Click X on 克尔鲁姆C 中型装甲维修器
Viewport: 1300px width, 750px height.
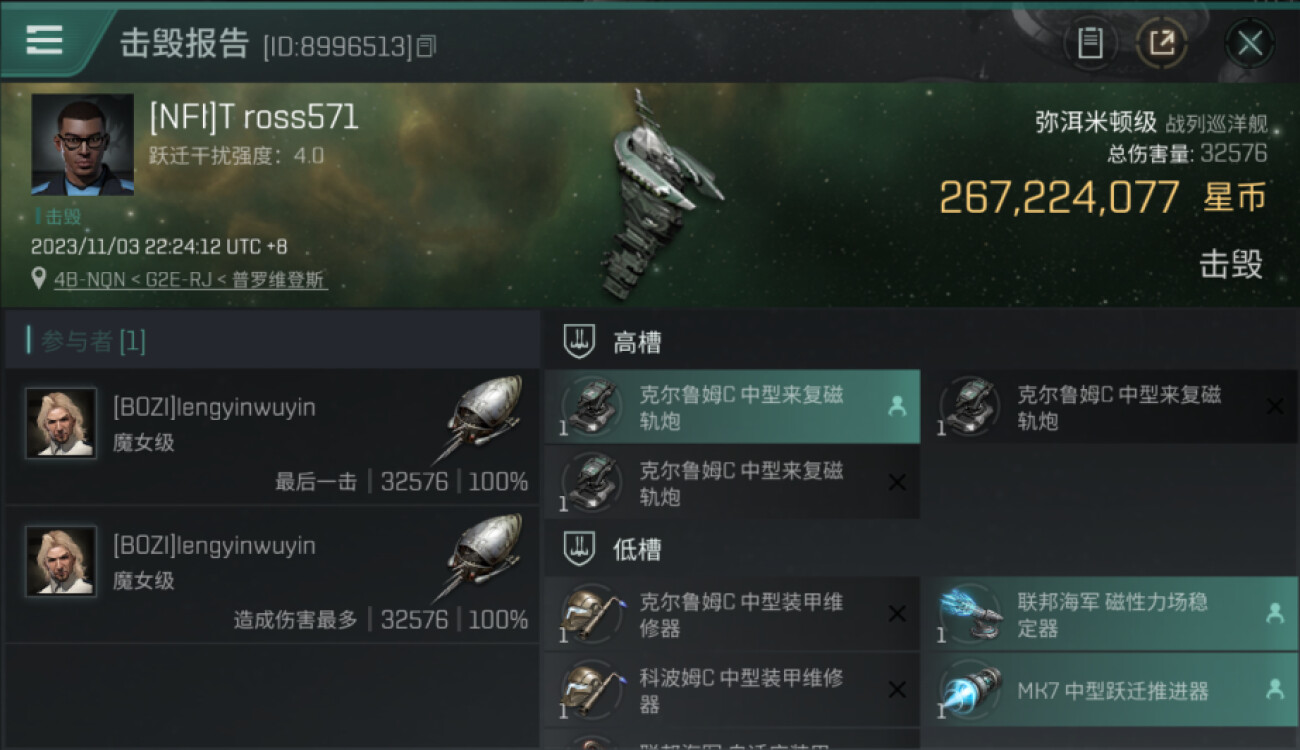coord(897,614)
